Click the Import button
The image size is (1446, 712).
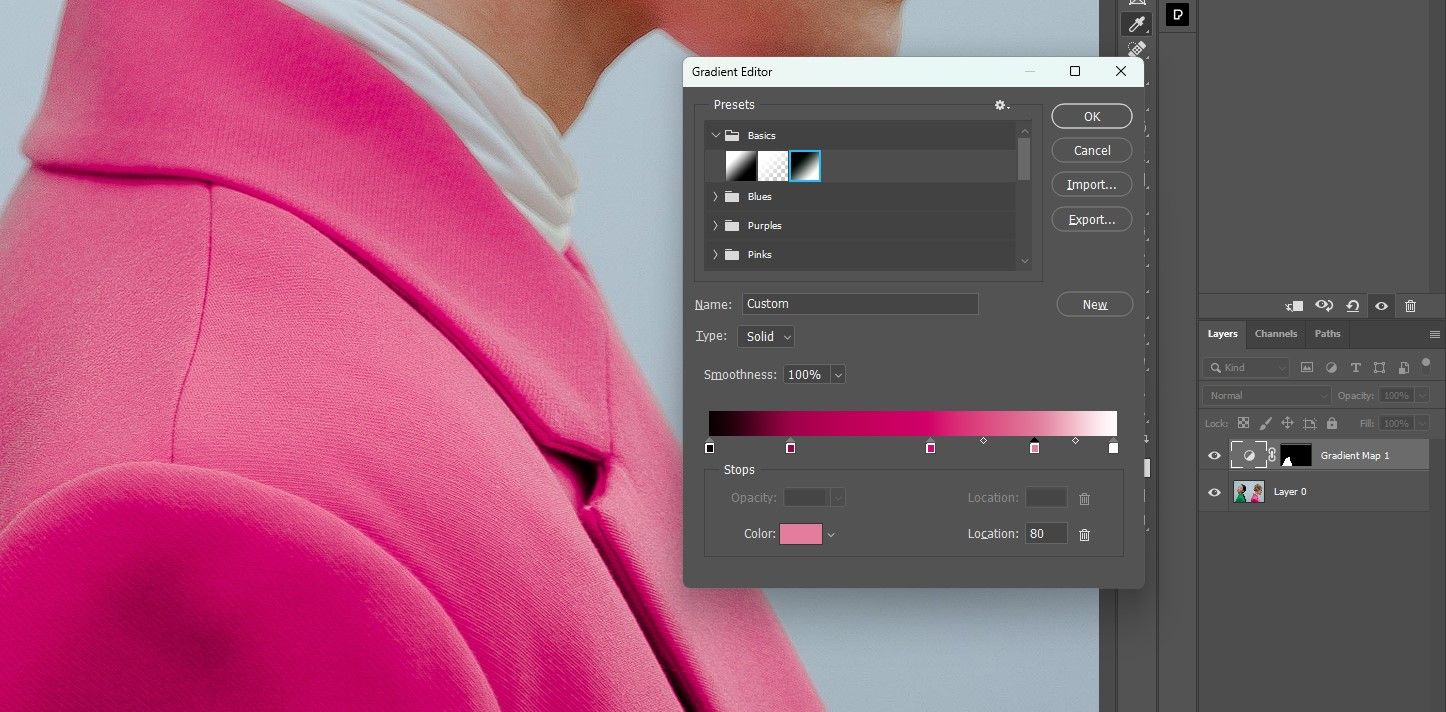[1092, 185]
